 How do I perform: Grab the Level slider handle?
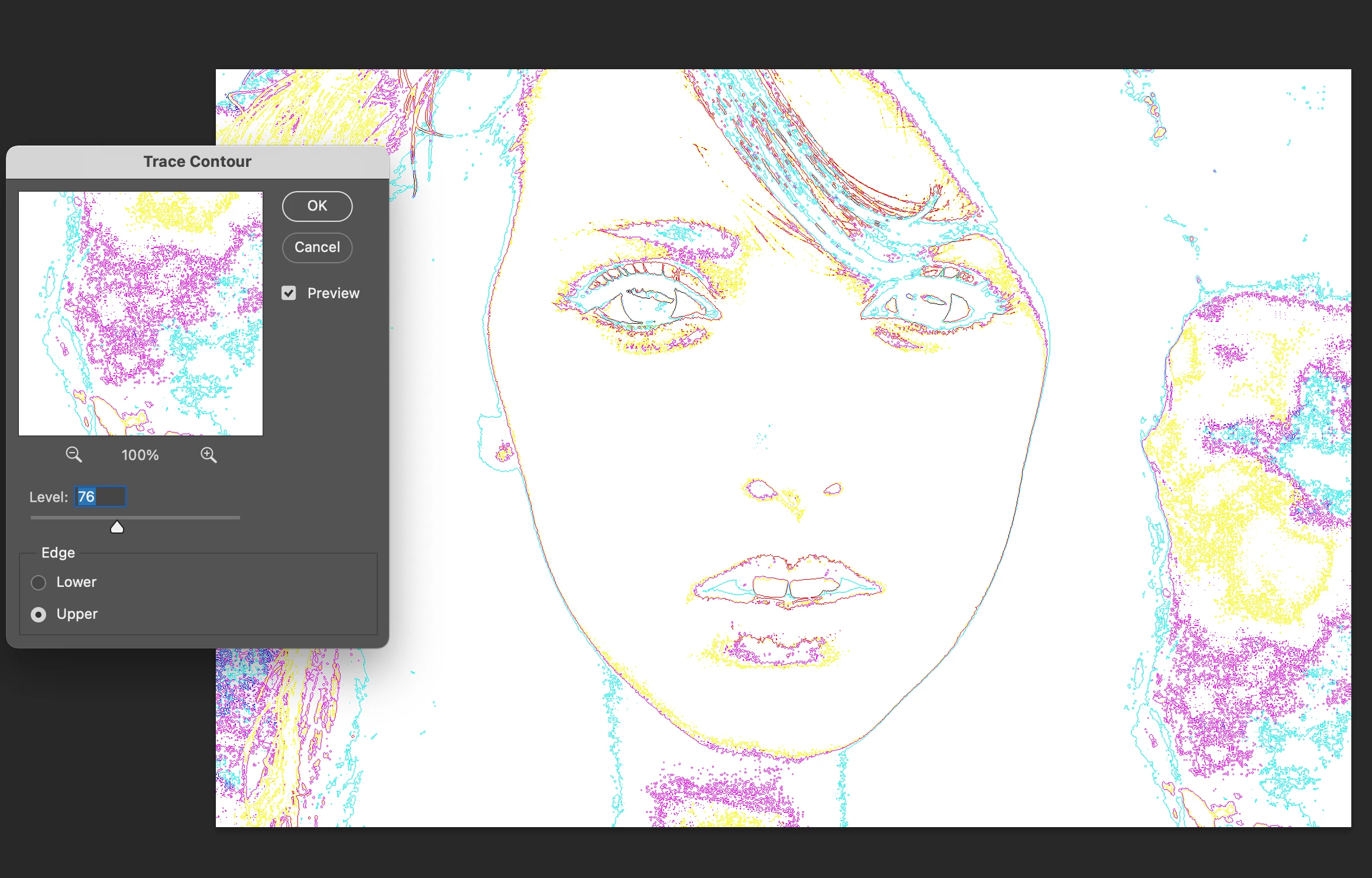117,527
